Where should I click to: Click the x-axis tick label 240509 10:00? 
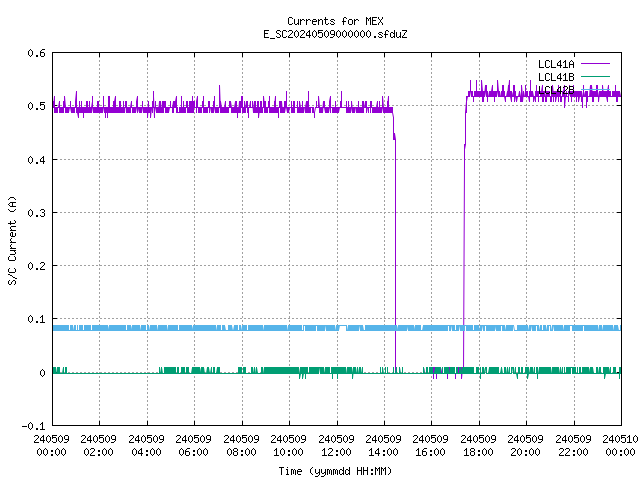289,445
